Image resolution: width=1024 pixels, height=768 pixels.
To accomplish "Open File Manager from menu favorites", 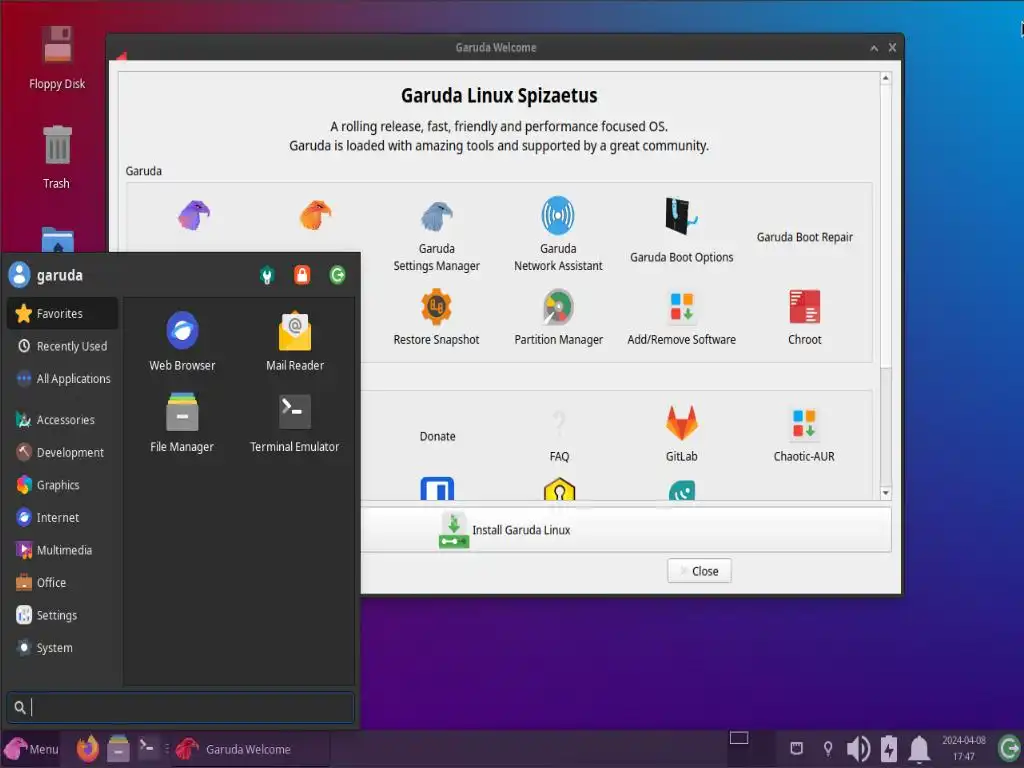I will tap(182, 423).
